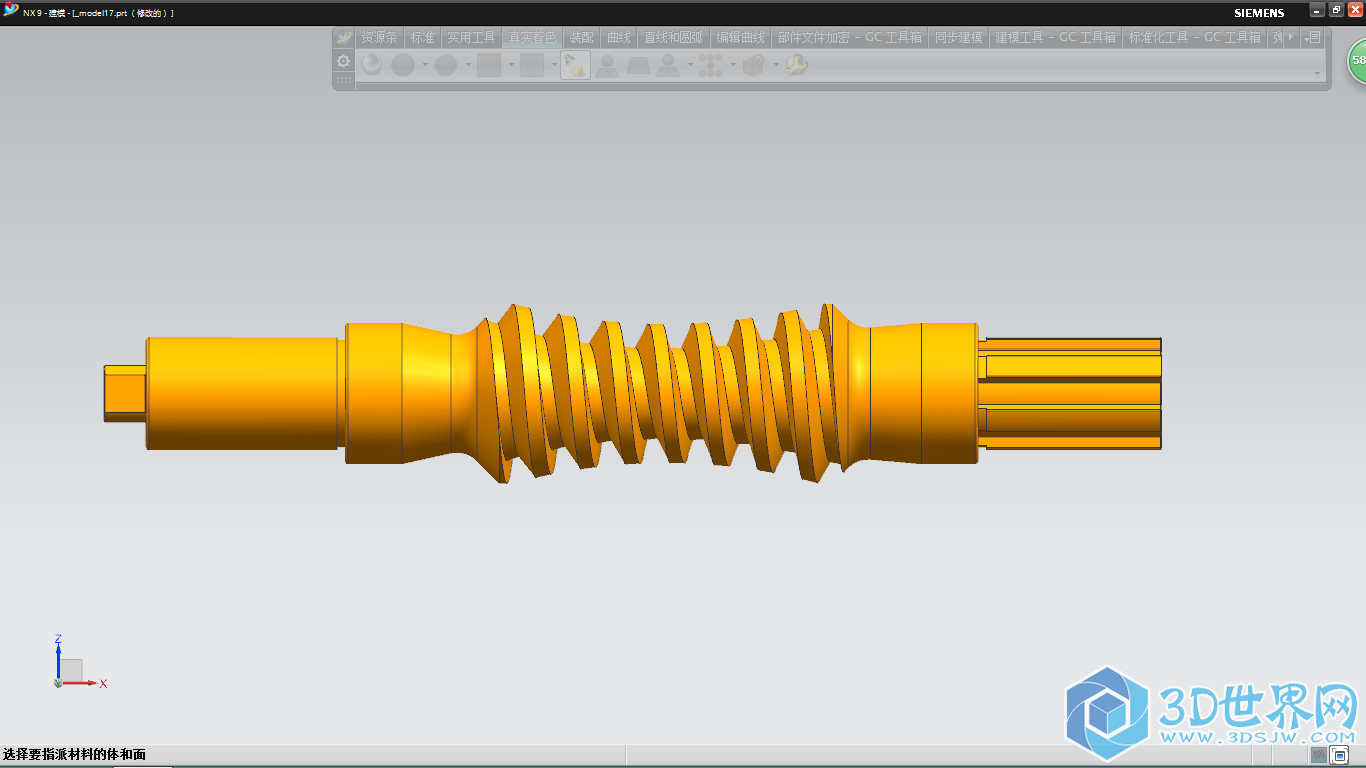Viewport: 1366px width, 768px height.
Task: Select the 真实着色 tab
Action: coord(532,37)
